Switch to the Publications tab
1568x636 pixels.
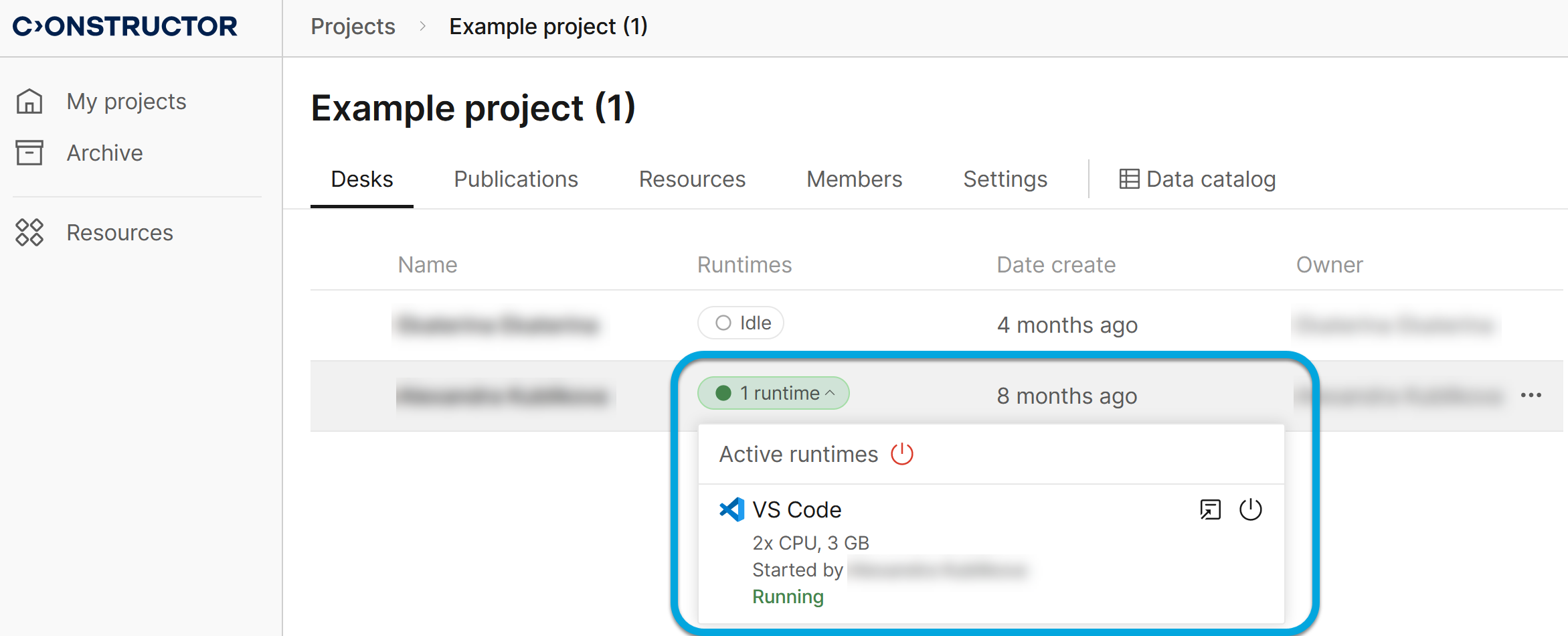(515, 179)
